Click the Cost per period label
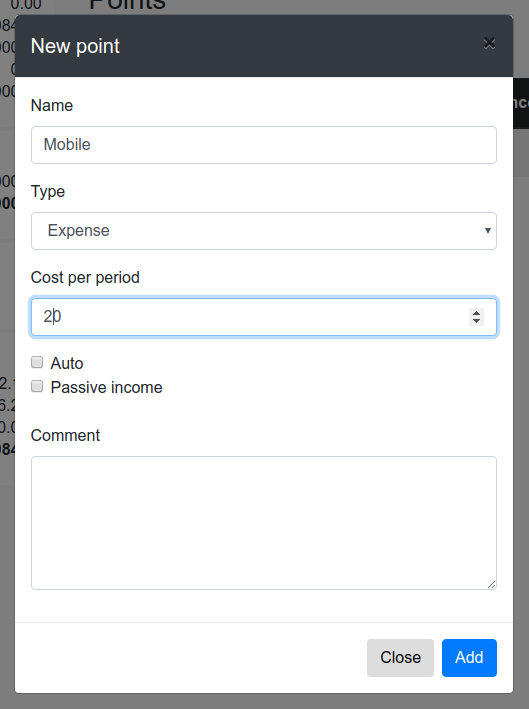The width and height of the screenshot is (529, 709). click(x=85, y=278)
